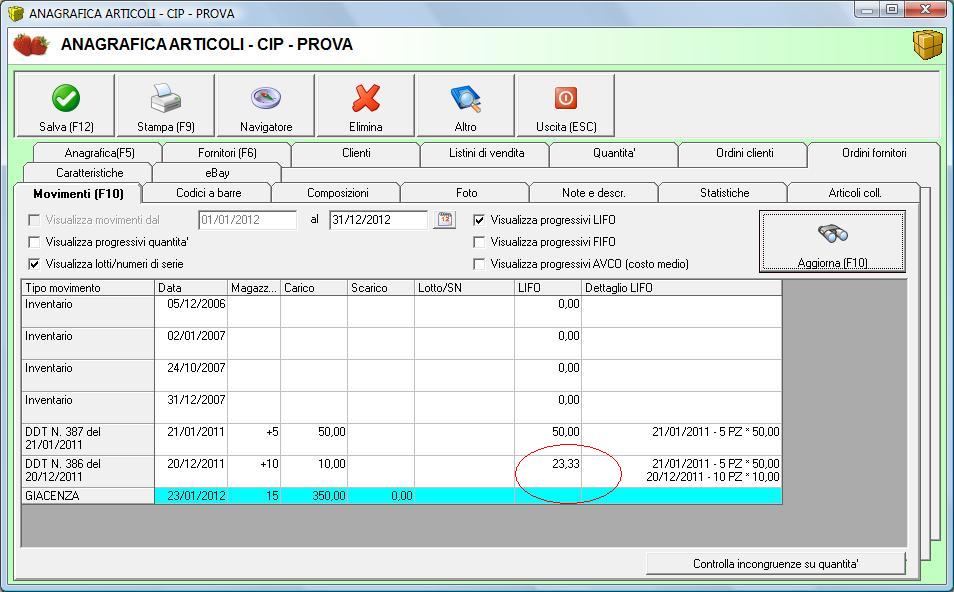Click the yellow box icon in header
The width and height of the screenshot is (954, 592).
click(927, 44)
